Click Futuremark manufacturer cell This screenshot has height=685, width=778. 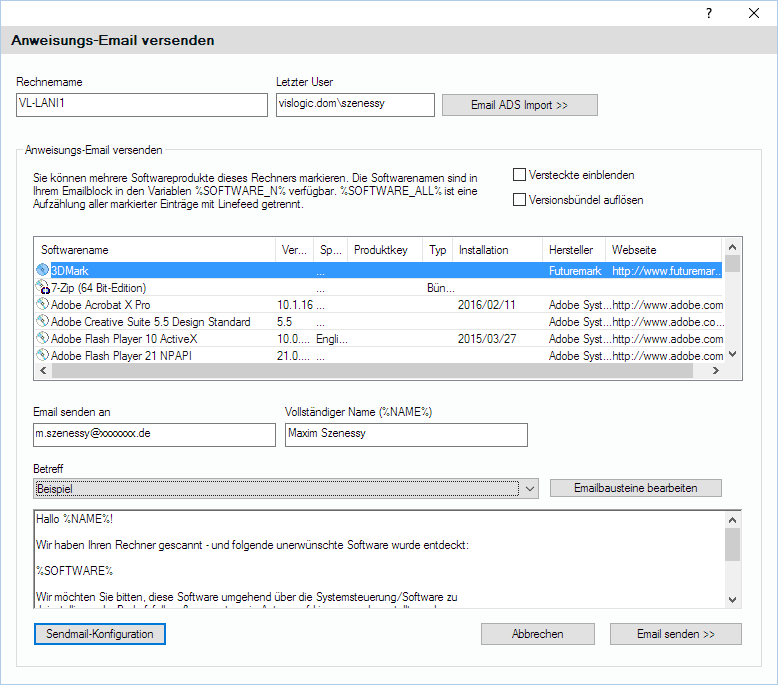(x=575, y=271)
